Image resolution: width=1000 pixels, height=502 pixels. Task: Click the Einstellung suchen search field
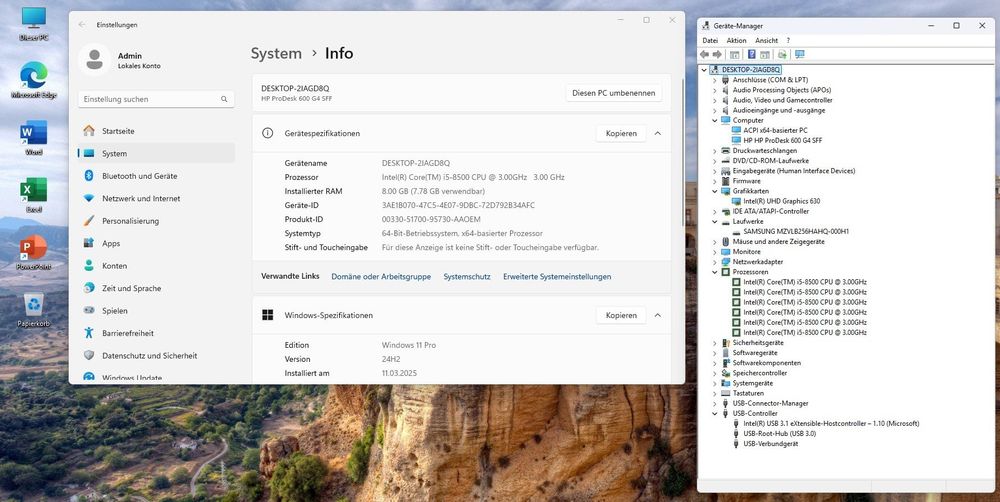(x=148, y=99)
